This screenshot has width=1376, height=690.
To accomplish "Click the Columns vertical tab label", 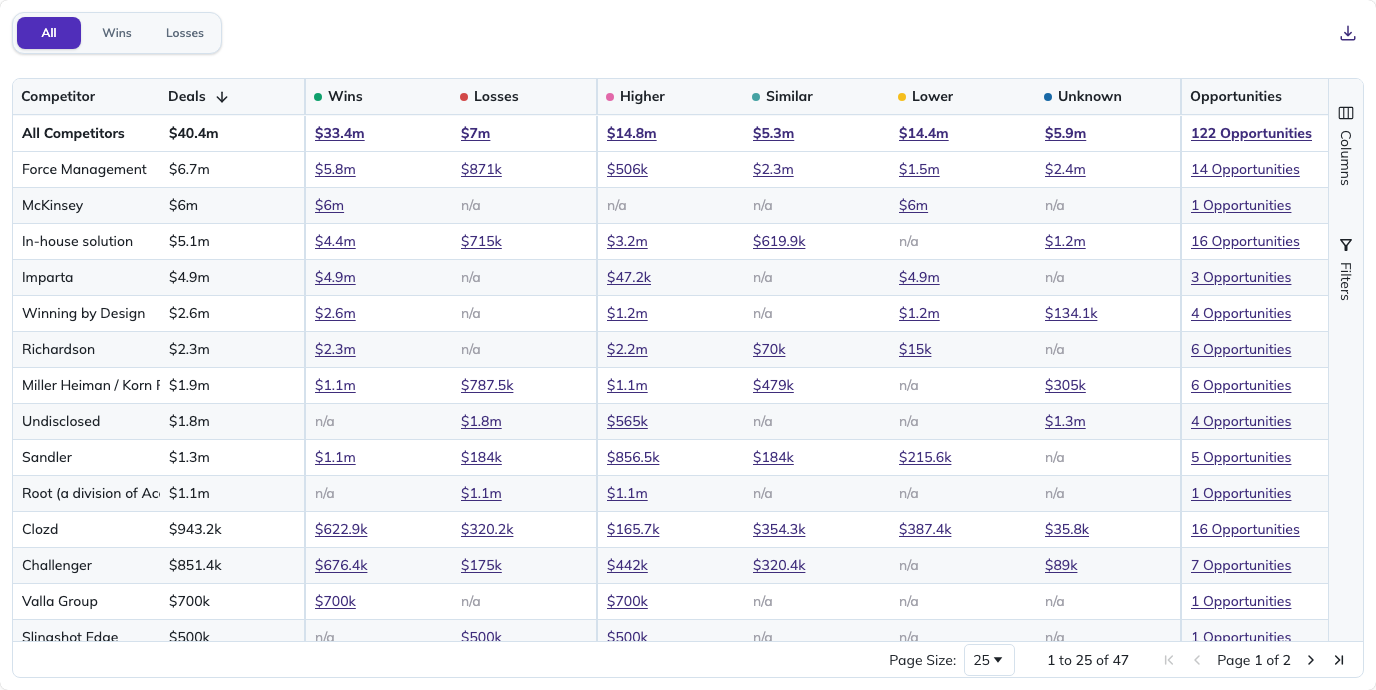I will tap(1346, 158).
